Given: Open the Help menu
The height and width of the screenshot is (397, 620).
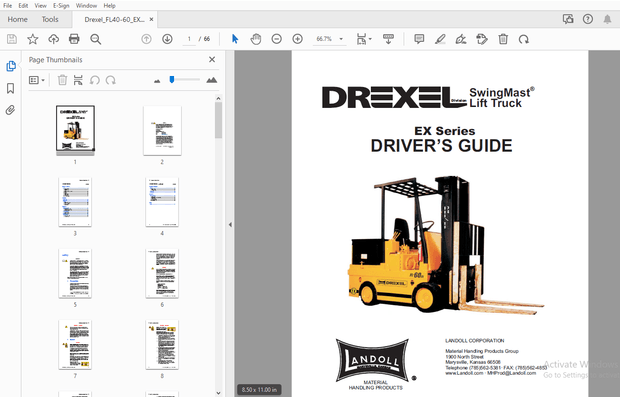Looking at the screenshot, I should pyautogui.click(x=110, y=6).
